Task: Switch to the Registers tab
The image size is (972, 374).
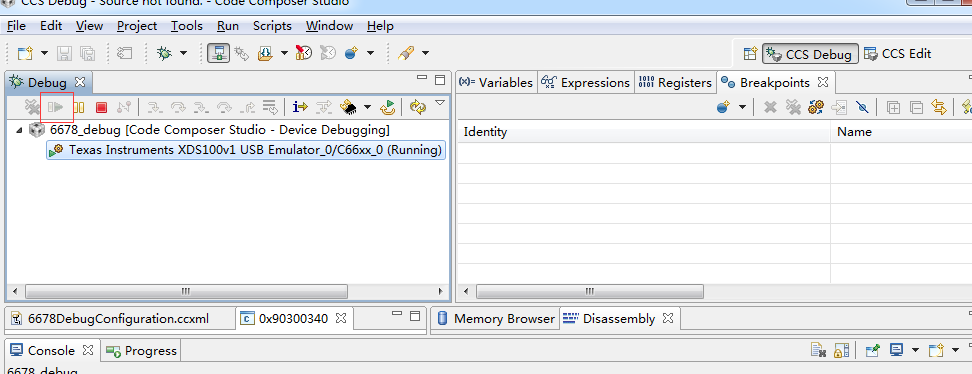Action: click(675, 82)
